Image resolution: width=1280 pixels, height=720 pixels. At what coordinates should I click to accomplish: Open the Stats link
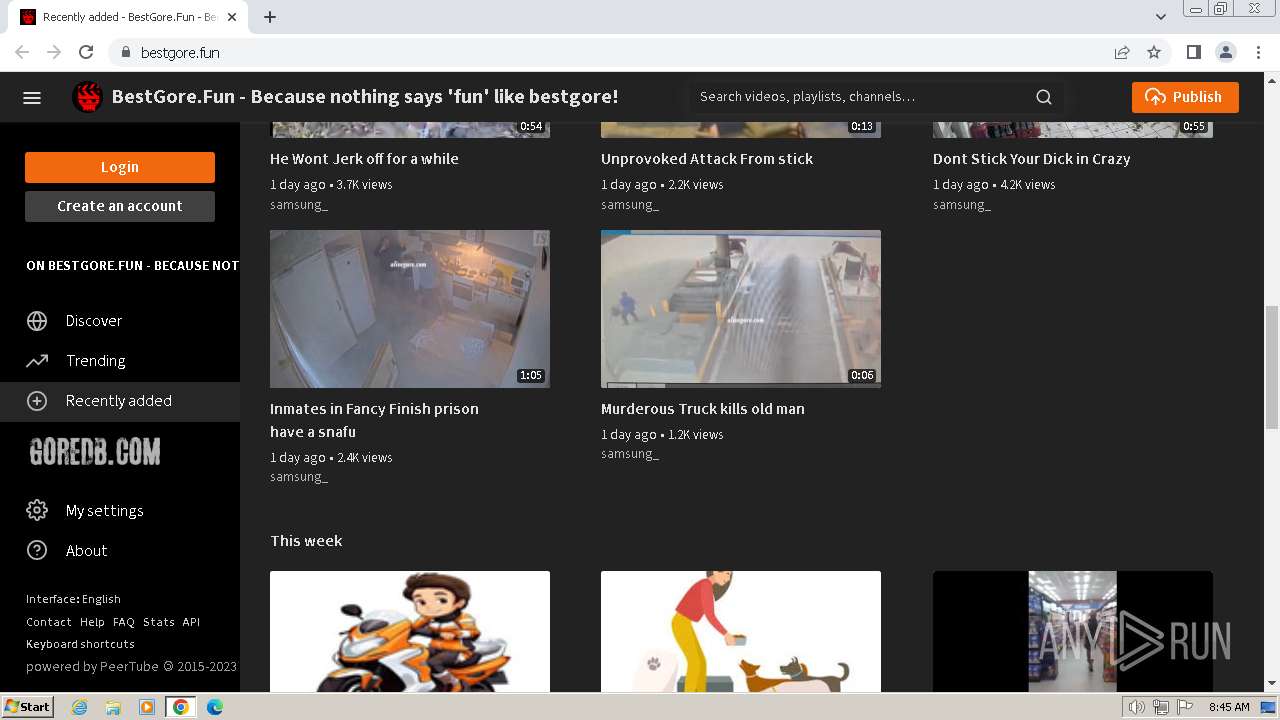tap(158, 622)
